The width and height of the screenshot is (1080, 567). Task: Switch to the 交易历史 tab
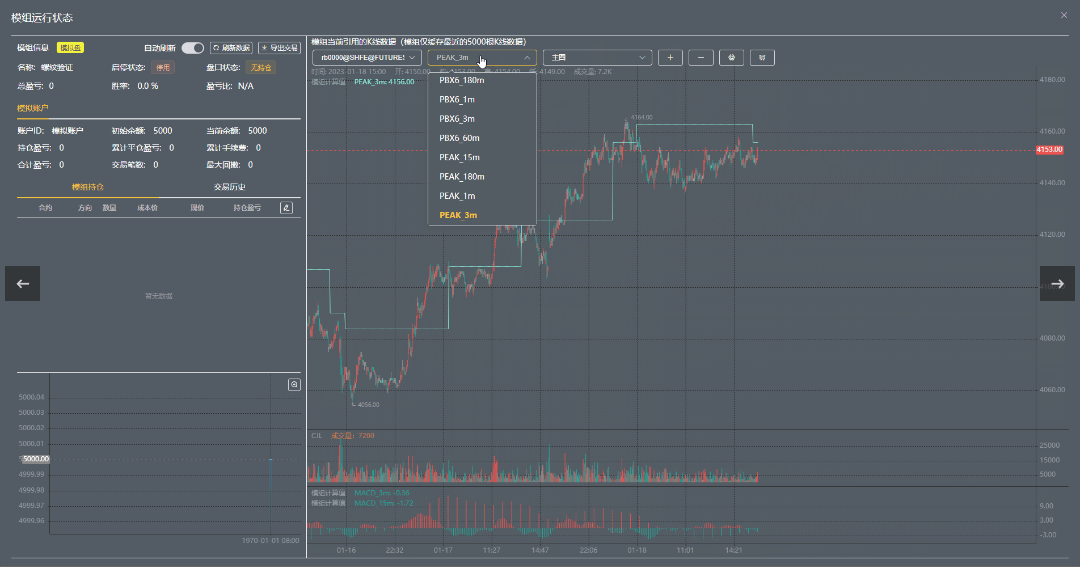[x=229, y=187]
